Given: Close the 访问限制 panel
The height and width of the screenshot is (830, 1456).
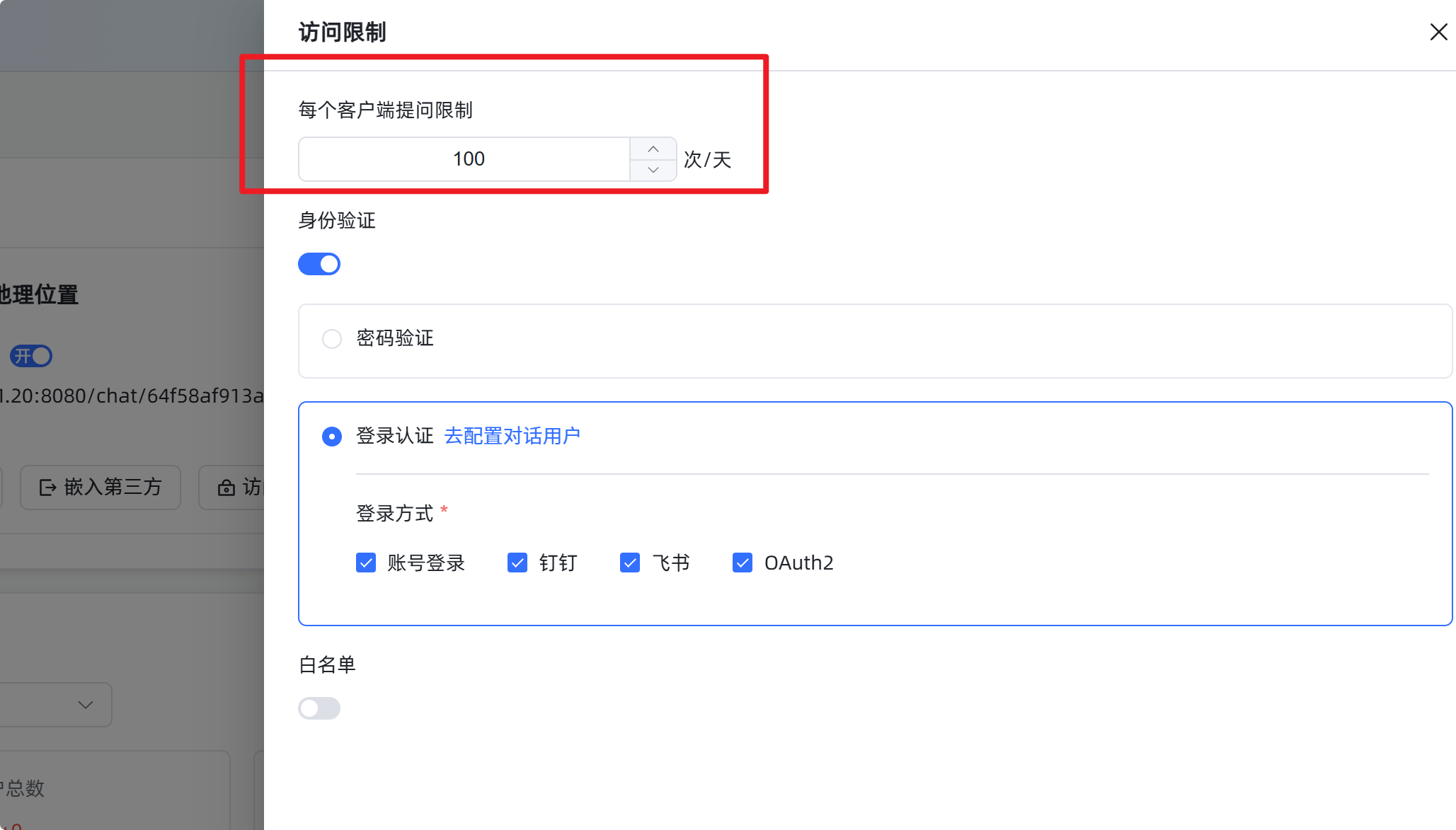Looking at the screenshot, I should [1438, 32].
